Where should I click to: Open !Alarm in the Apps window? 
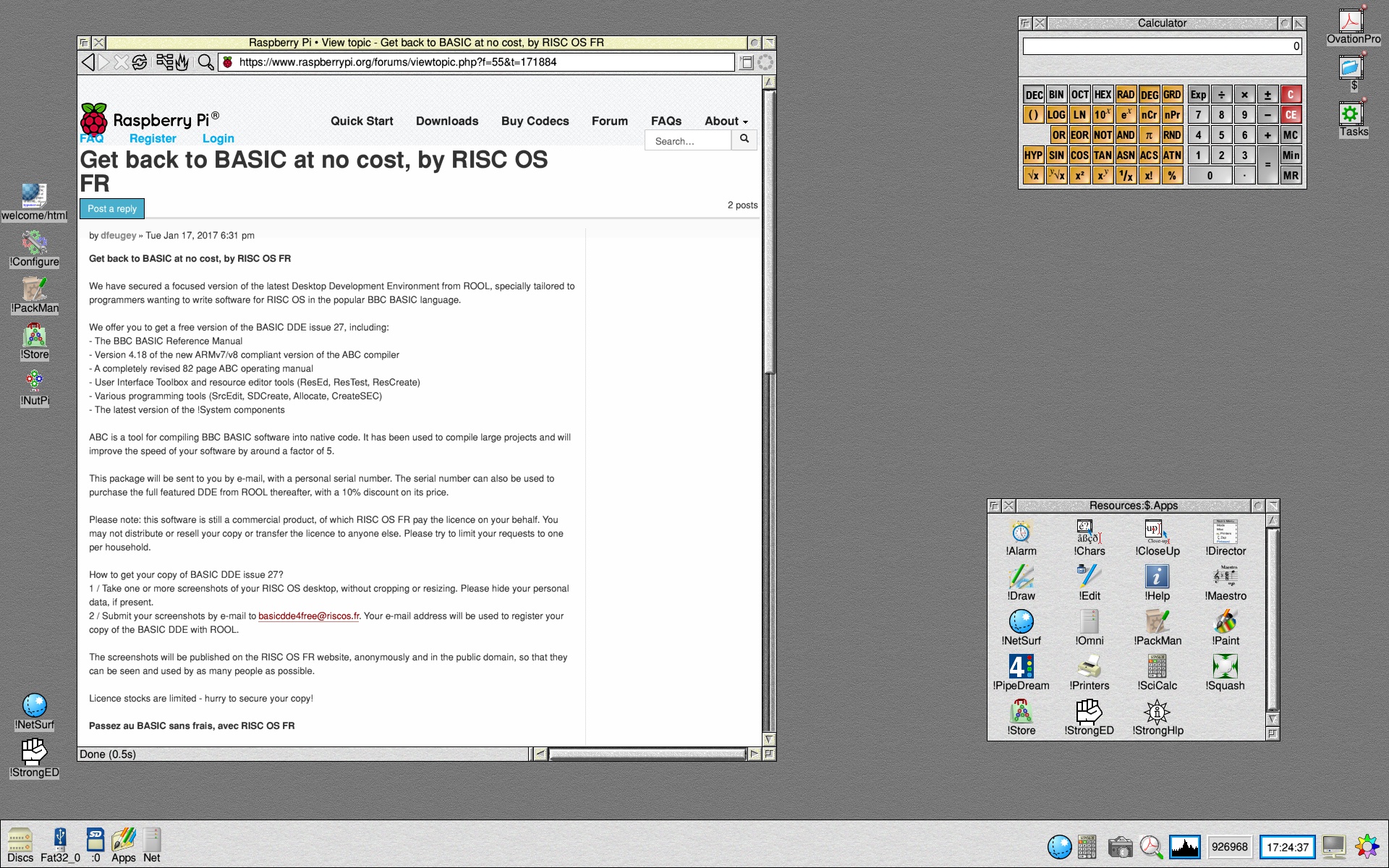(1021, 538)
